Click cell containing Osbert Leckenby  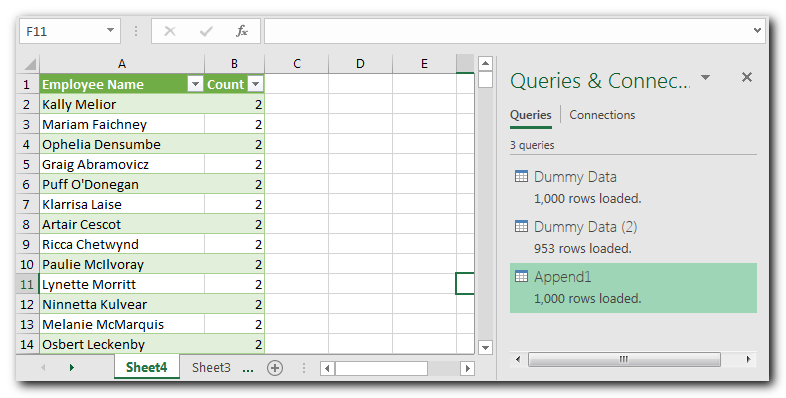[x=122, y=344]
